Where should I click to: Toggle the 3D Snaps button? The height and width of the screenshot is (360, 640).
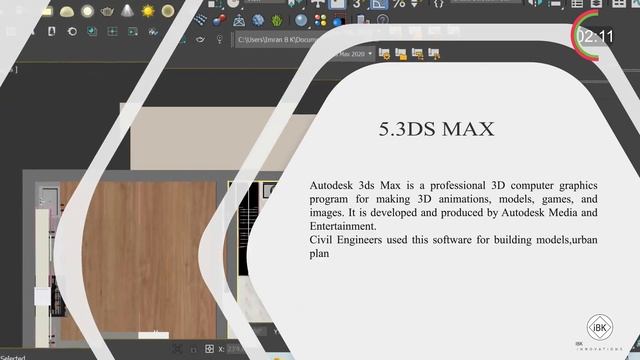click(358, 4)
